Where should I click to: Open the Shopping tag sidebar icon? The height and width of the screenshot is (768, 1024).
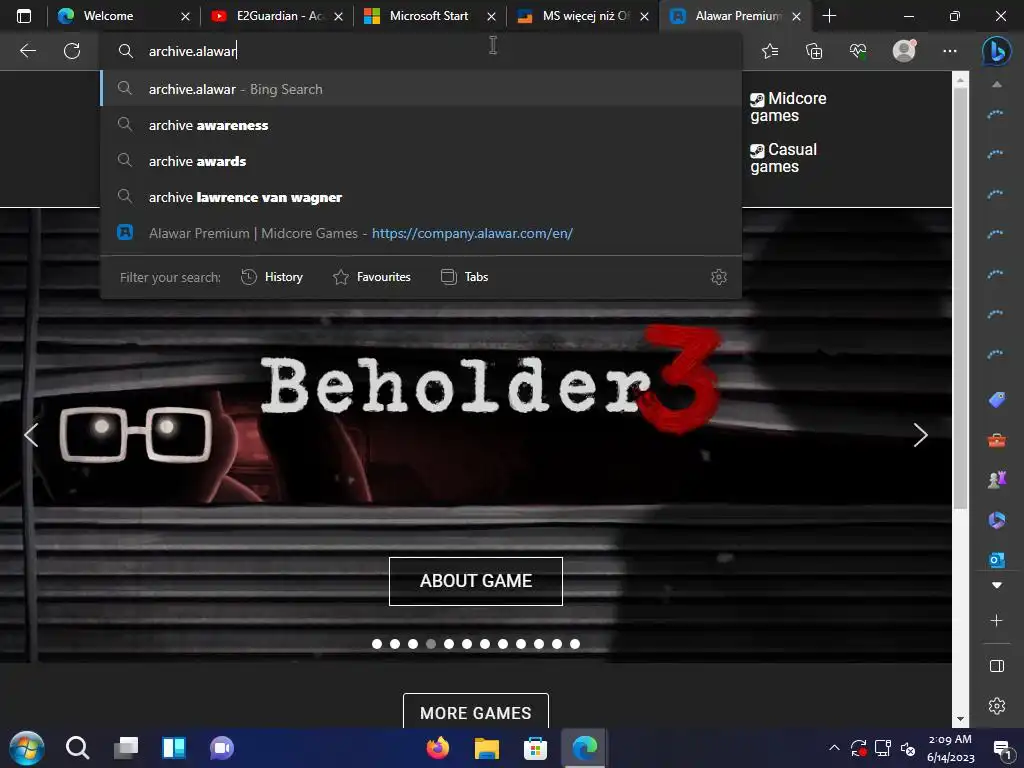[997, 400]
